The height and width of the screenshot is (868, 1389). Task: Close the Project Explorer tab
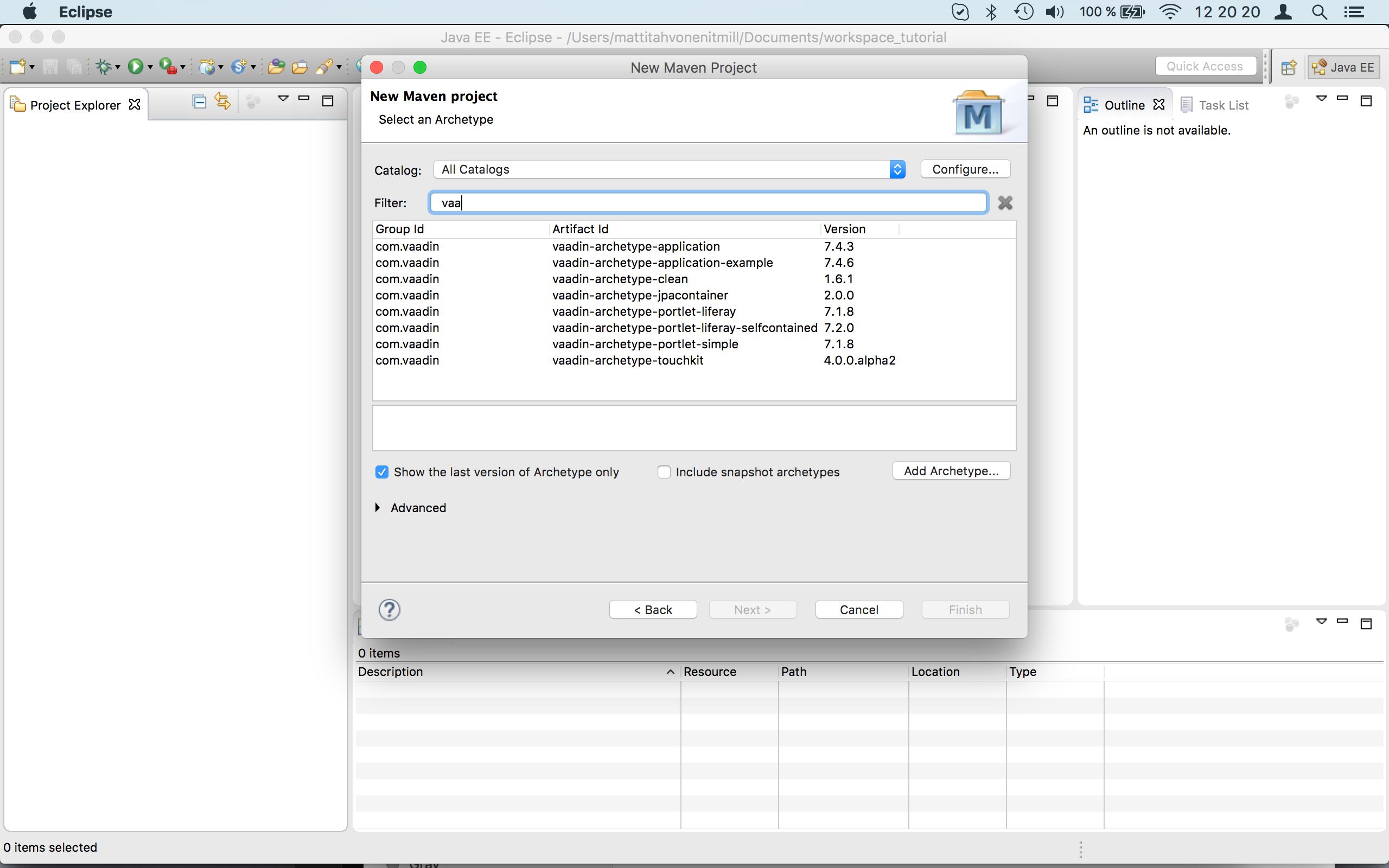coord(135,105)
